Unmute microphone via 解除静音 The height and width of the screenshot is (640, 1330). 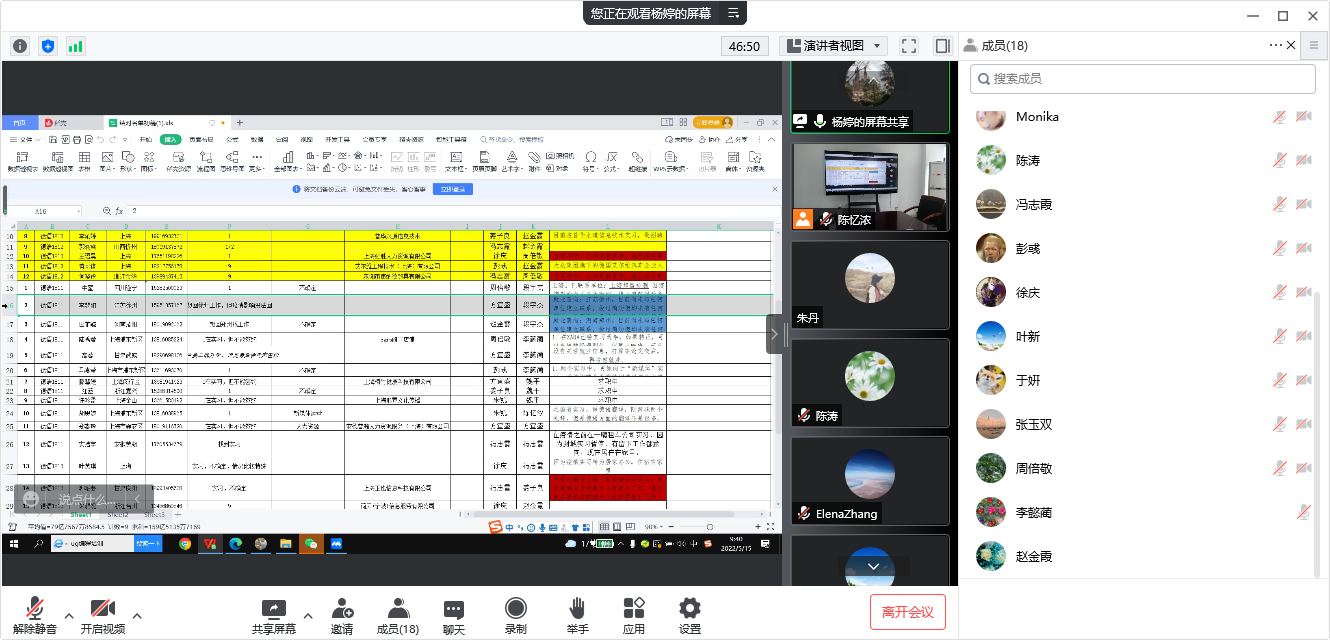[x=35, y=616]
